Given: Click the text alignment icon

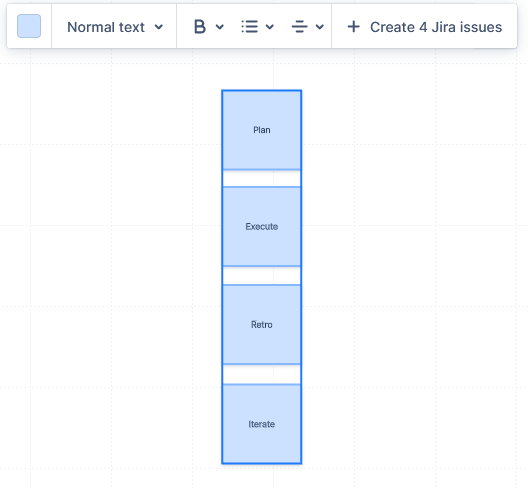Looking at the screenshot, I should (299, 27).
